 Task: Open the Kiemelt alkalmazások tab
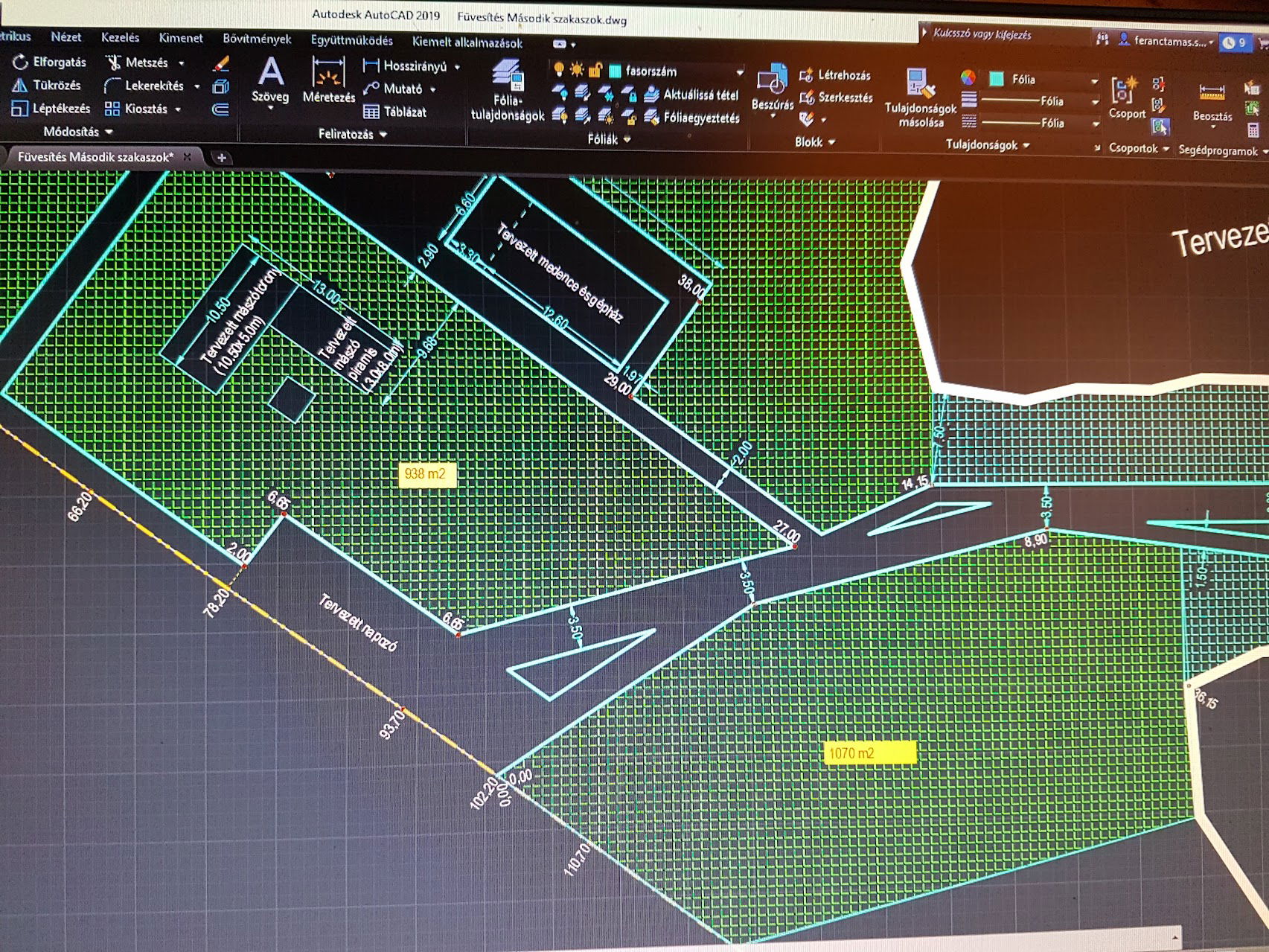click(x=467, y=43)
